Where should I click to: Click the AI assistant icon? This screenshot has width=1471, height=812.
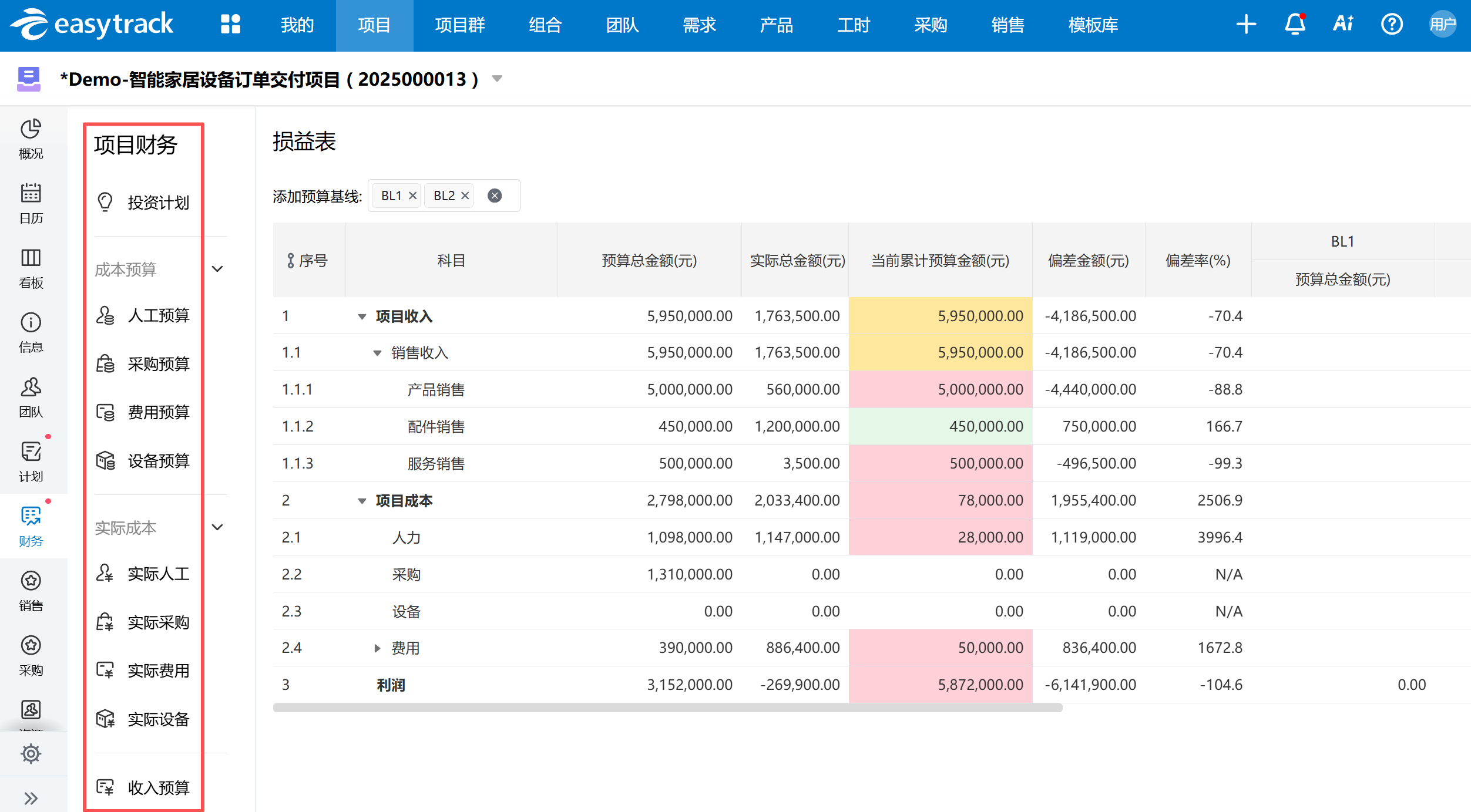[x=1343, y=25]
